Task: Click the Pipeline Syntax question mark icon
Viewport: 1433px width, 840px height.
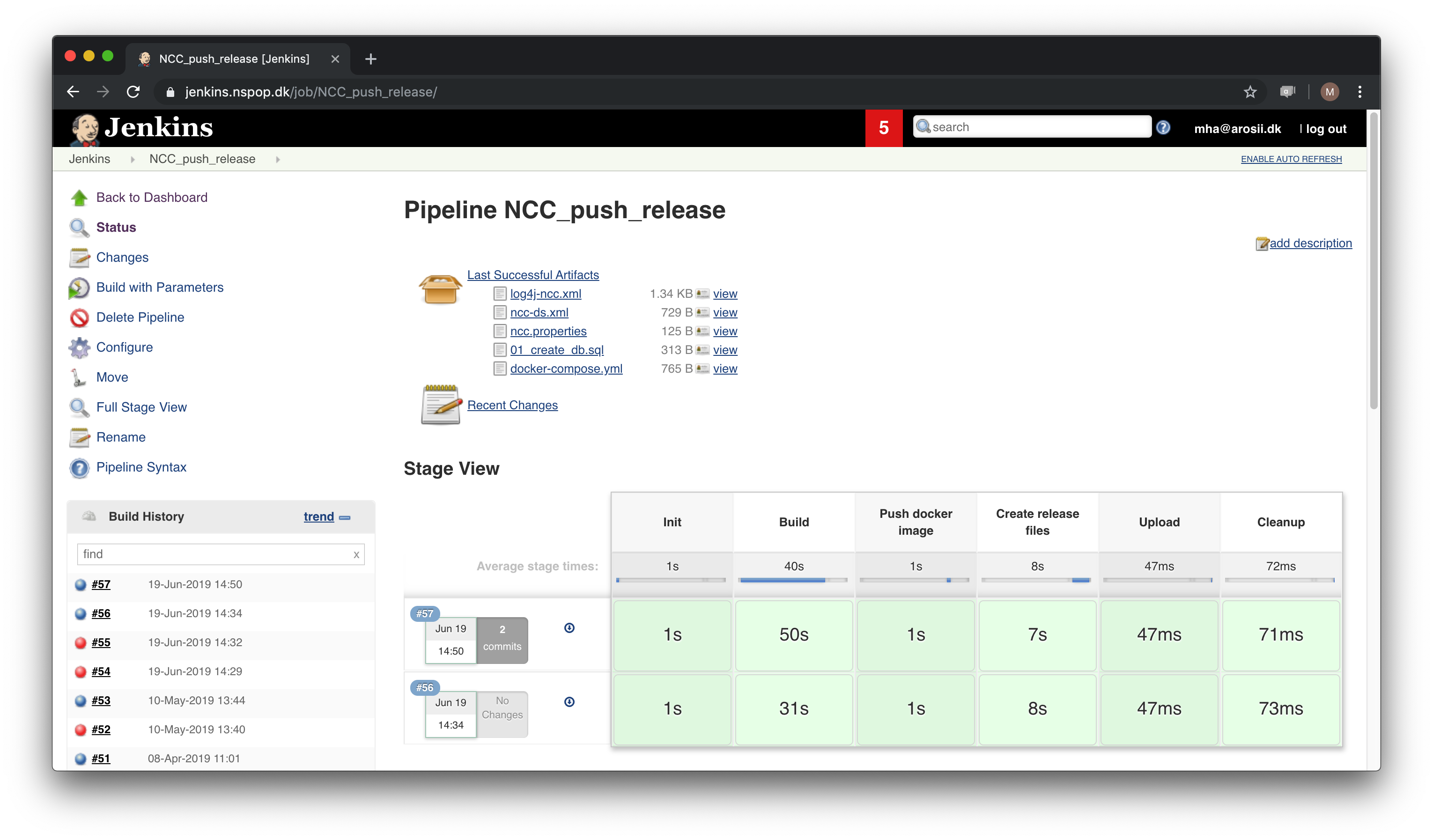Action: 79,467
